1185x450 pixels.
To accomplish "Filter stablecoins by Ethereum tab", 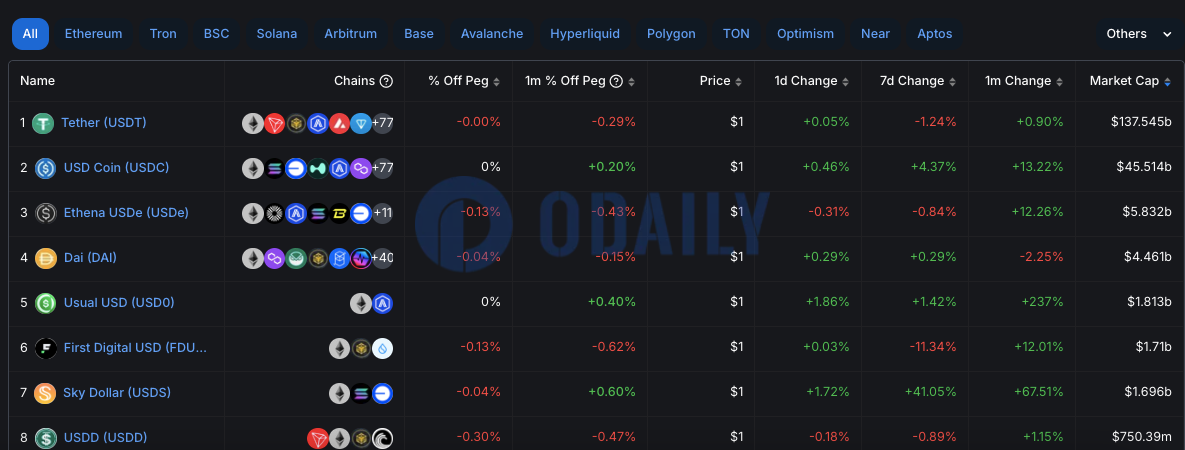I will click(94, 34).
